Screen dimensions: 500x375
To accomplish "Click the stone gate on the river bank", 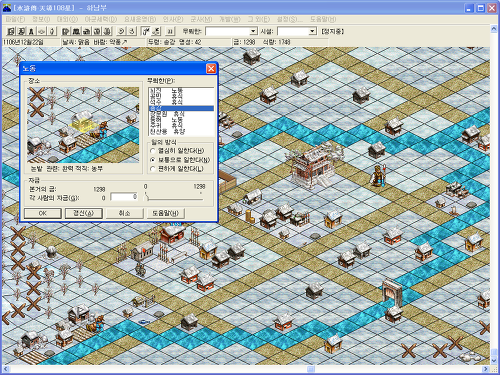I will (392, 292).
